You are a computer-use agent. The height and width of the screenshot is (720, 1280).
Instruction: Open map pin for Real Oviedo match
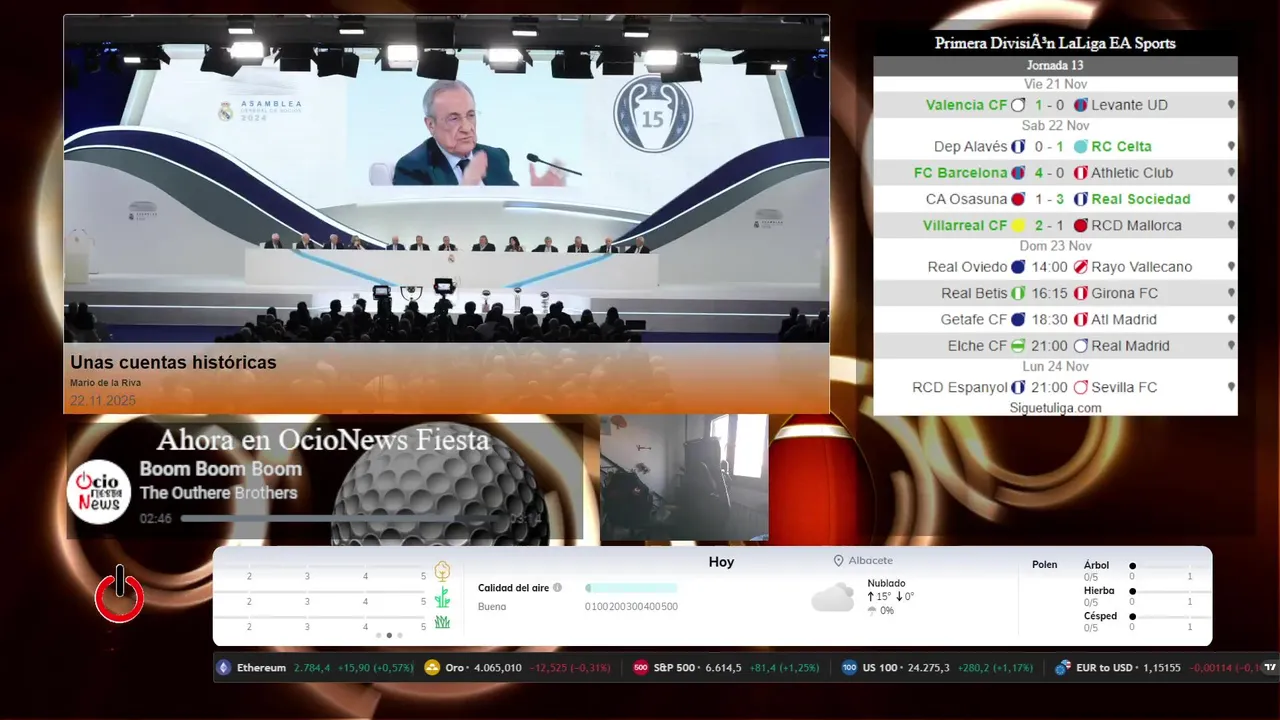pos(1231,267)
